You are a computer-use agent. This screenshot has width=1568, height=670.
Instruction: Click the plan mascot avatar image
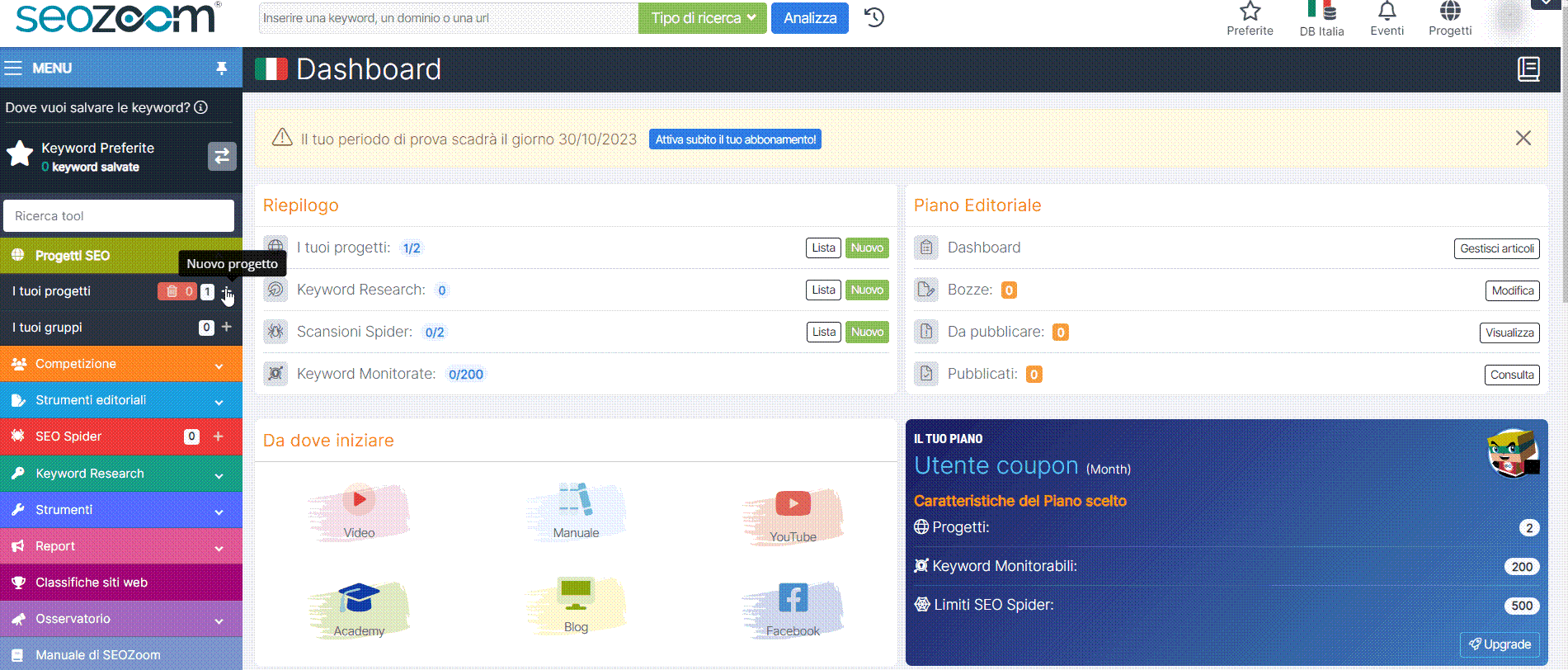point(1513,453)
